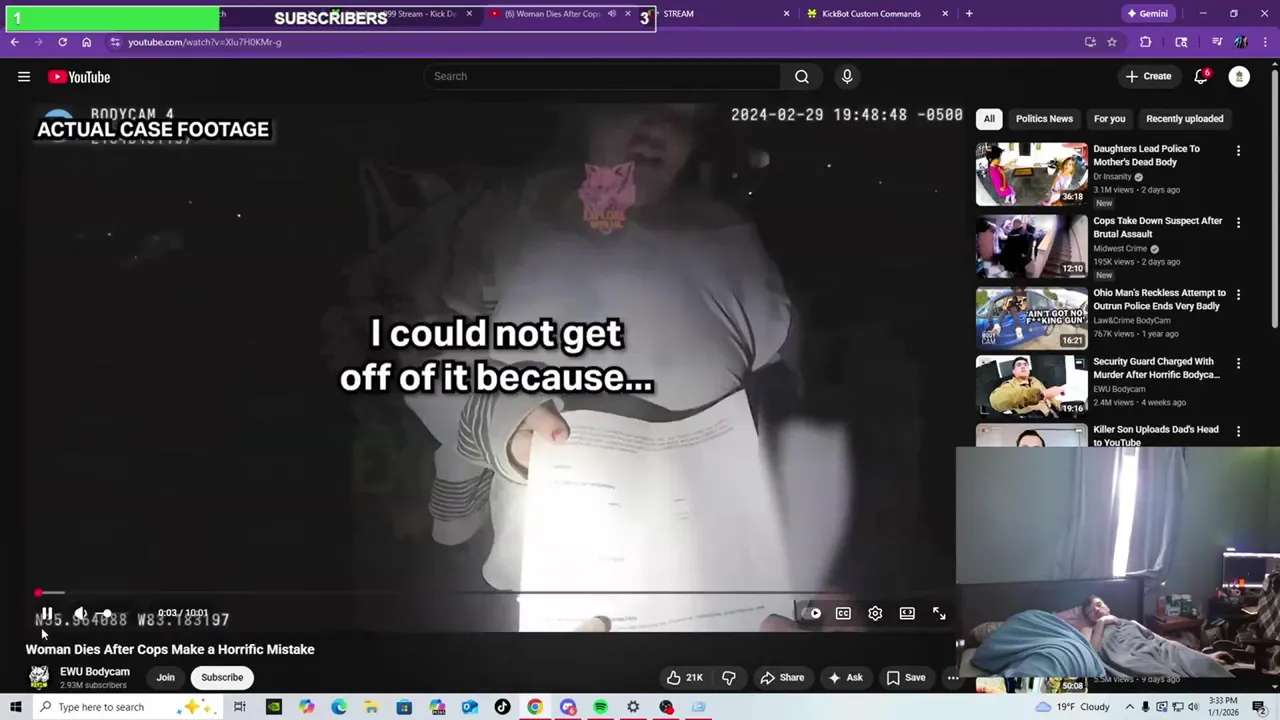Open TikTok from the taskbar
1280x720 pixels.
coord(502,707)
